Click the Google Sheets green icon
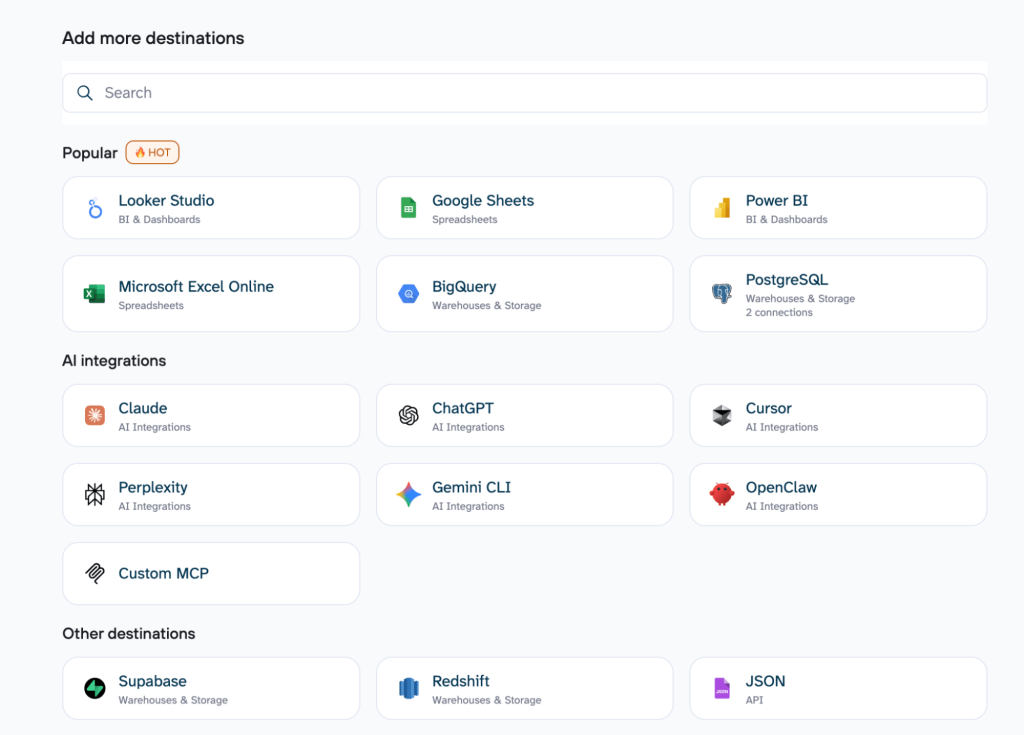 (408, 208)
